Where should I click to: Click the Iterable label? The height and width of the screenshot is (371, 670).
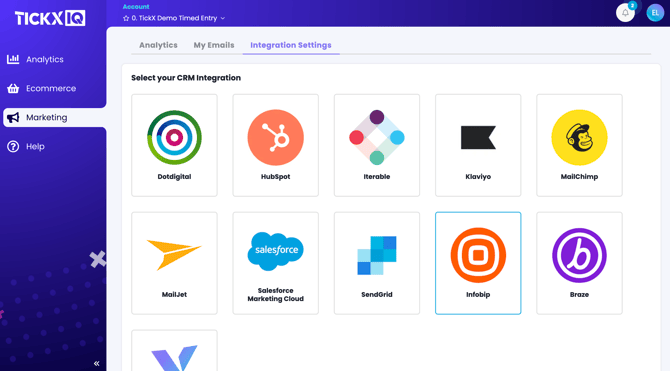coord(377,177)
